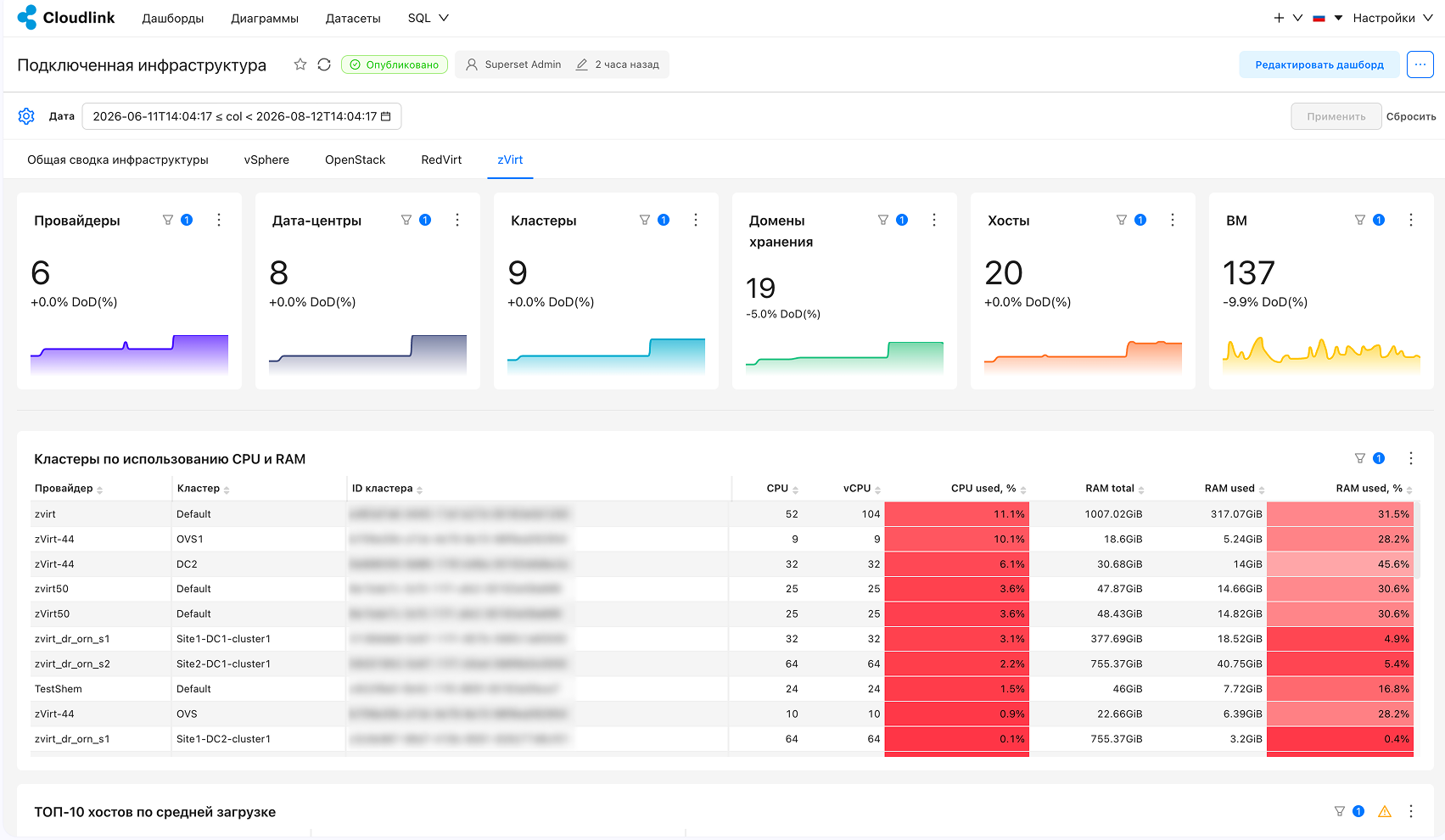Open the three-dot menu on the ТОП-10 хостов panel
The height and width of the screenshot is (840, 1445).
point(1411,811)
